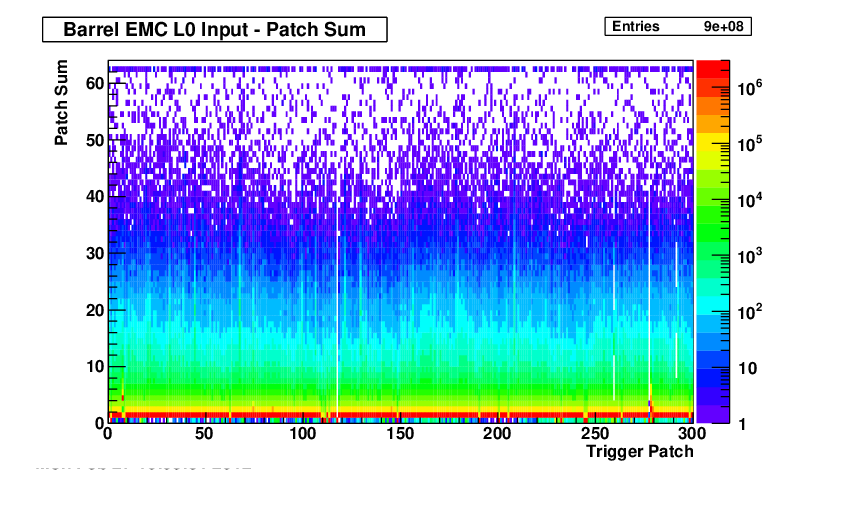Click the color scale label 10^3

(x=750, y=256)
